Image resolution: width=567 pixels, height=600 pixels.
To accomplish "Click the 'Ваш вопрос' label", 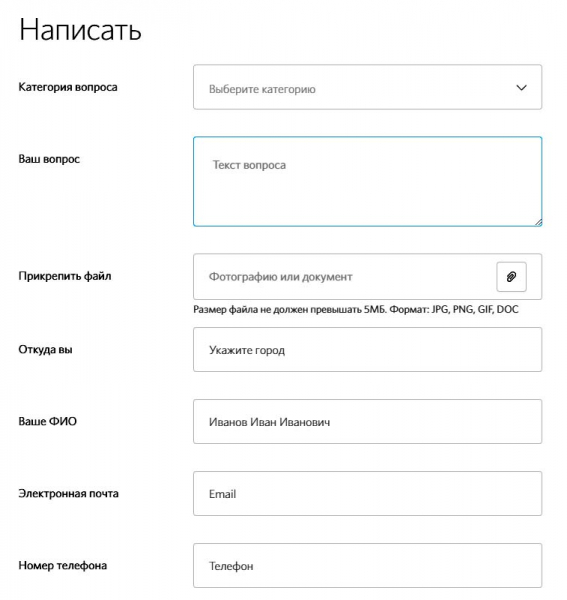I will [49, 159].
